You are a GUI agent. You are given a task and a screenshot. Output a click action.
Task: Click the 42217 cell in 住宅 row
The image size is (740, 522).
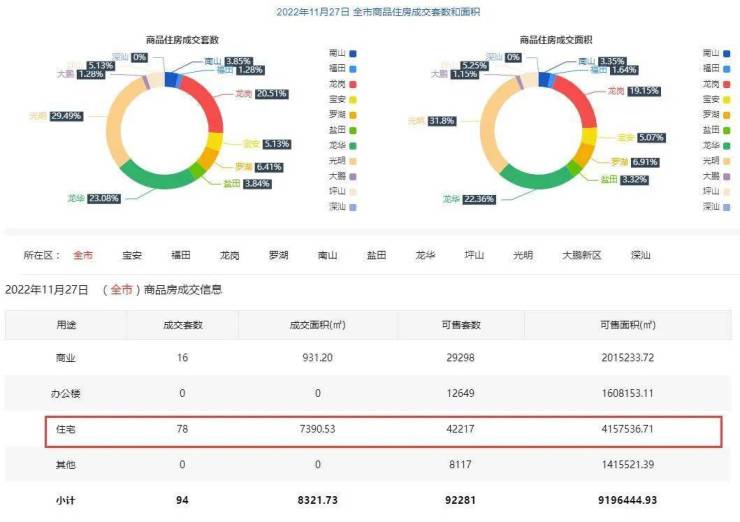coord(460,429)
